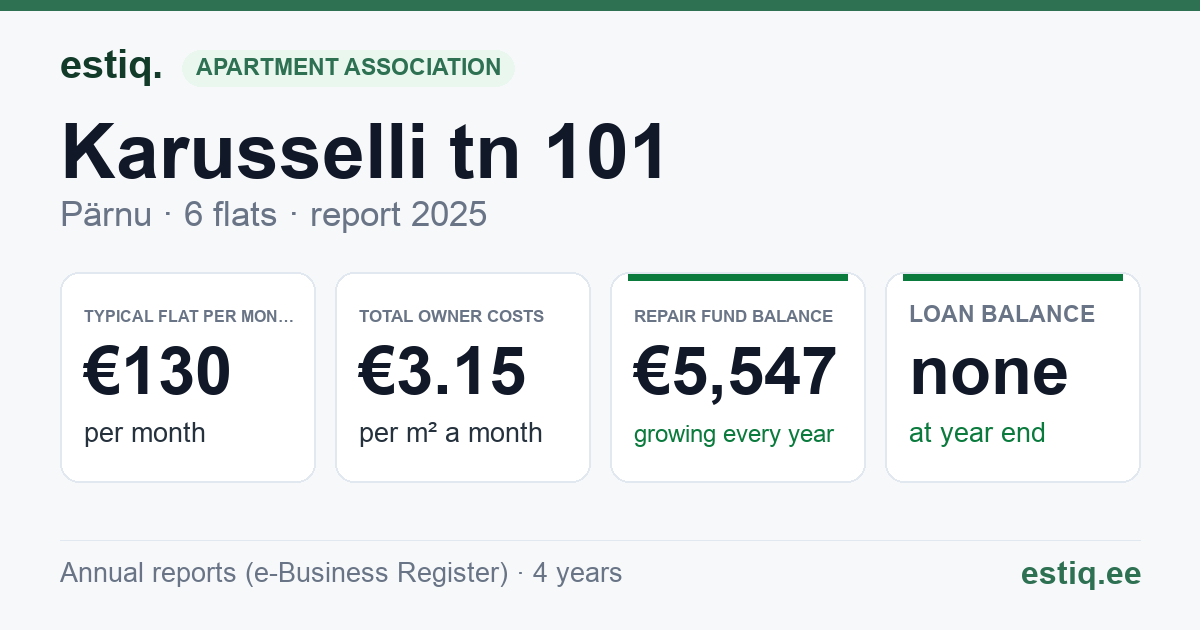Image resolution: width=1200 pixels, height=630 pixels.
Task: Click the REPAIR FUND BALANCE label
Action: [733, 316]
